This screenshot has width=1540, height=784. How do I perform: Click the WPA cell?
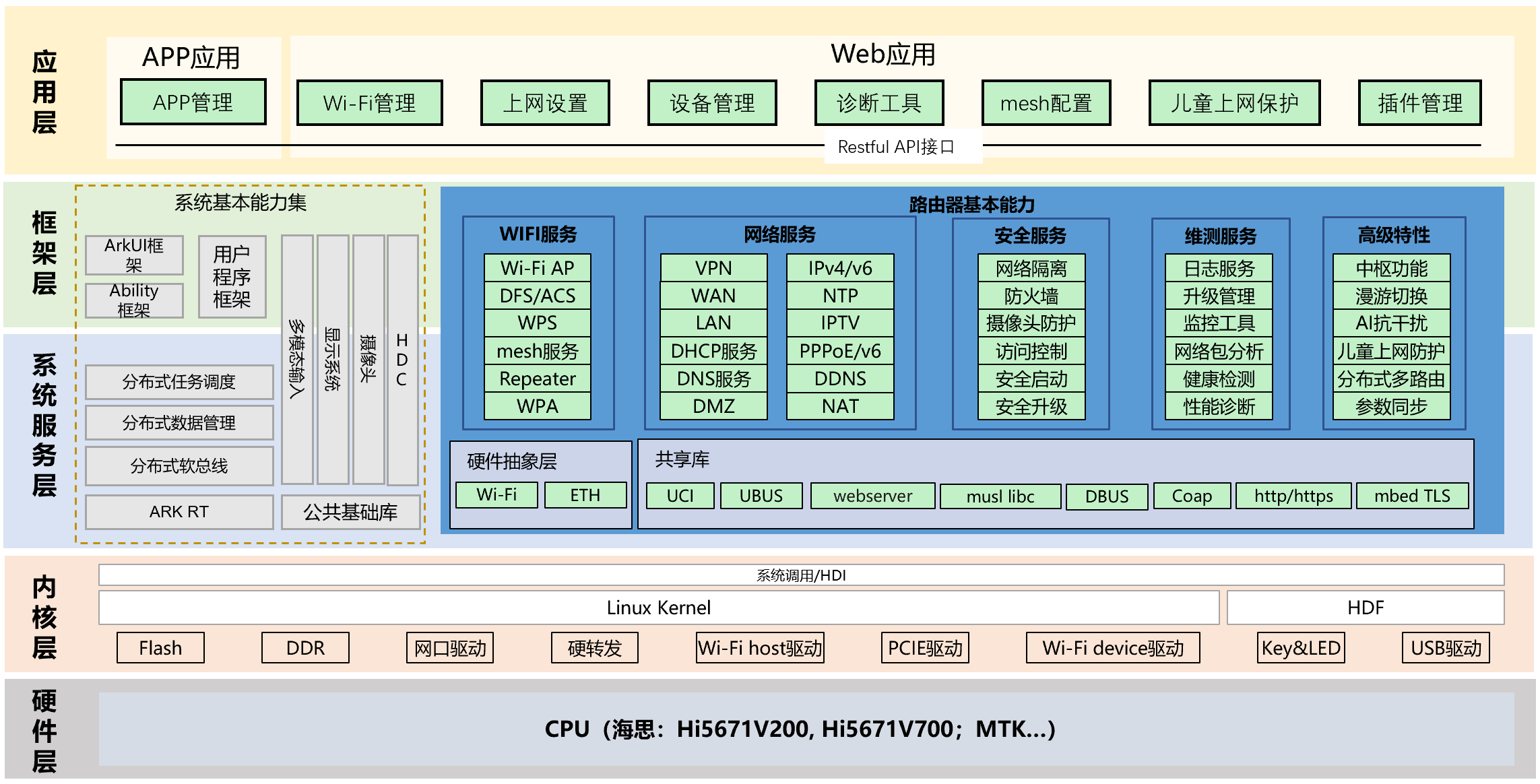click(538, 406)
